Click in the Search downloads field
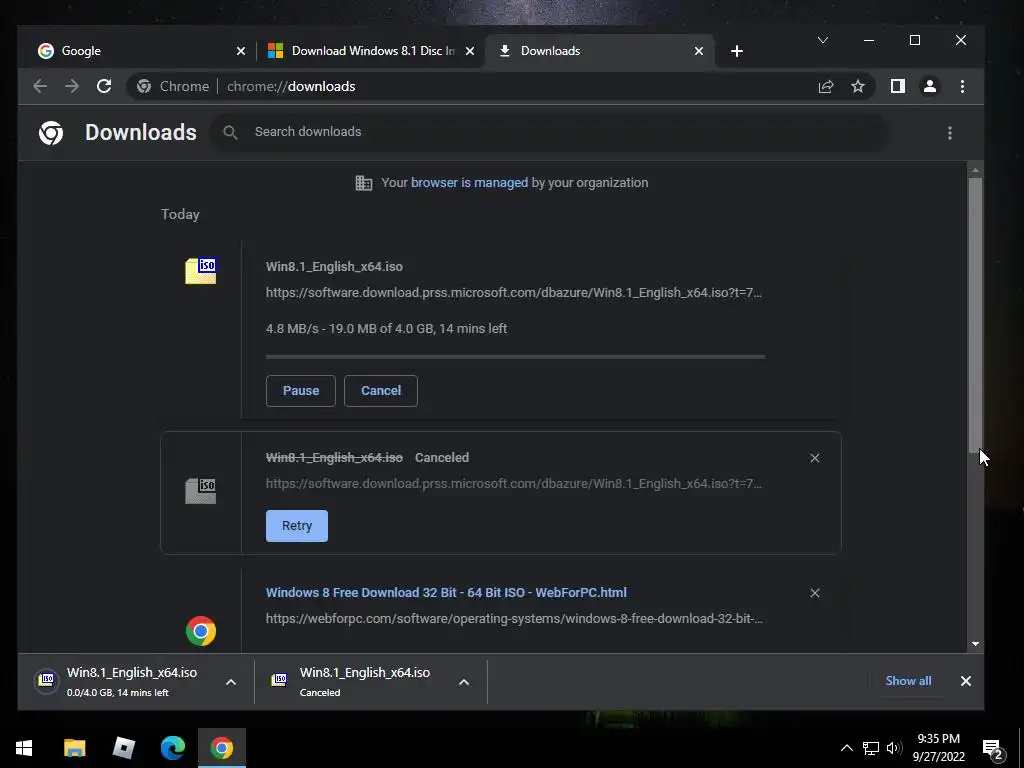Screen dimensions: 1024x768 pyautogui.click(x=549, y=133)
